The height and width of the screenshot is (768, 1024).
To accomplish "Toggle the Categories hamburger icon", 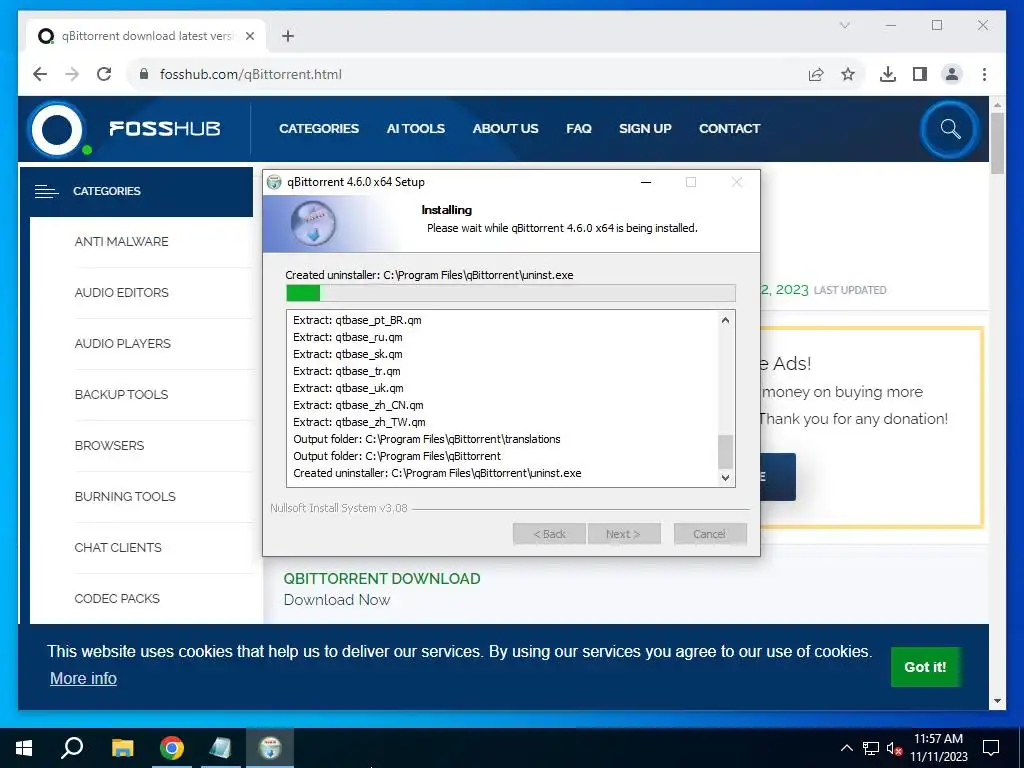I will pyautogui.click(x=46, y=191).
